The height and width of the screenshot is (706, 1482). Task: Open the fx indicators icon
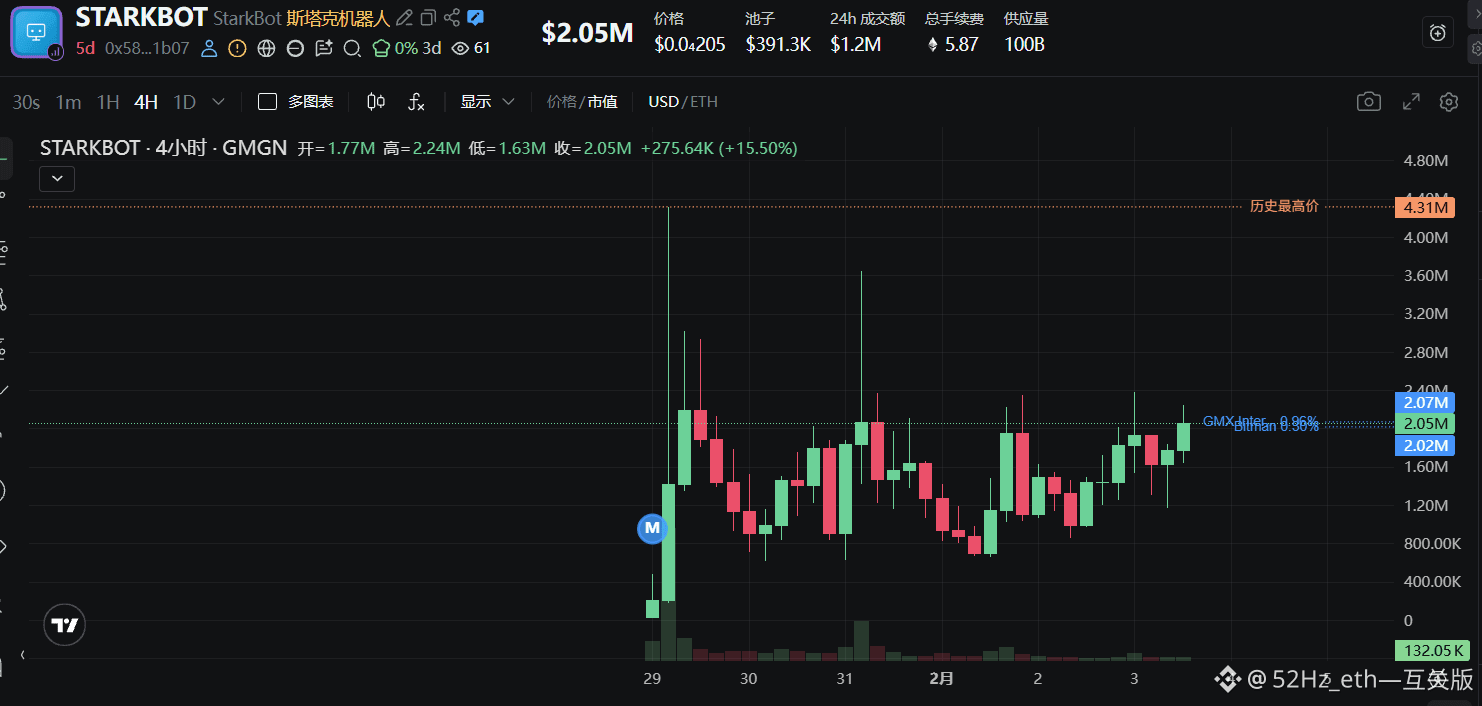[x=417, y=102]
